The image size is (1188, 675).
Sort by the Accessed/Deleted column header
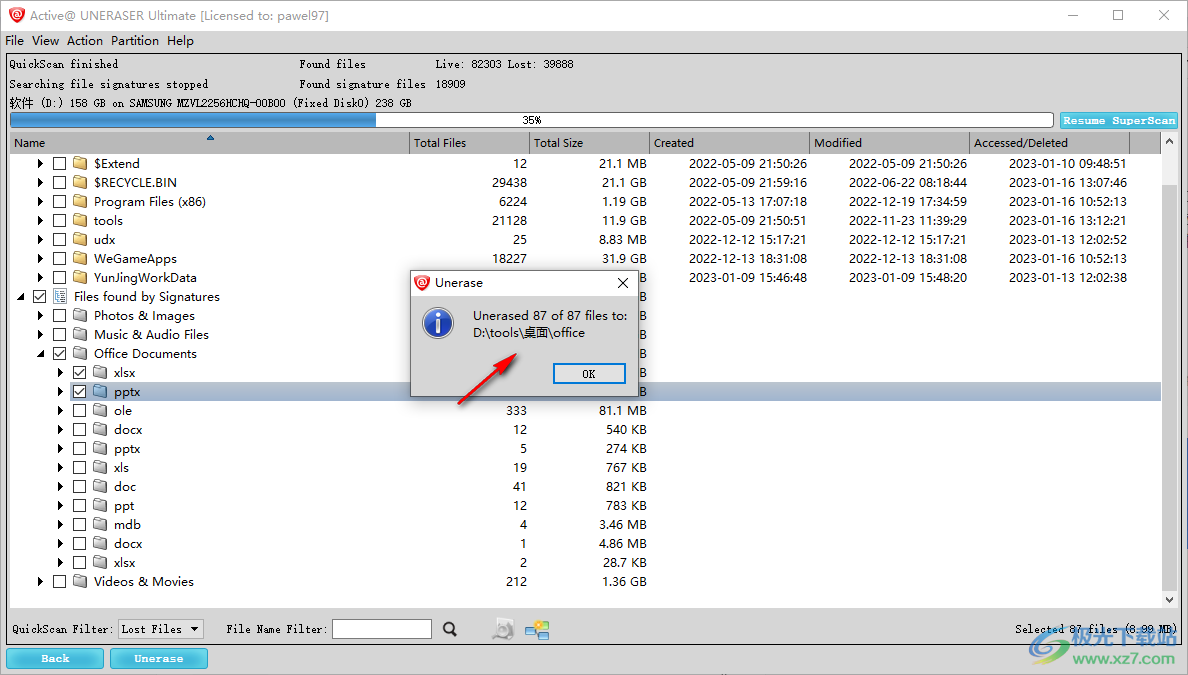1049,142
